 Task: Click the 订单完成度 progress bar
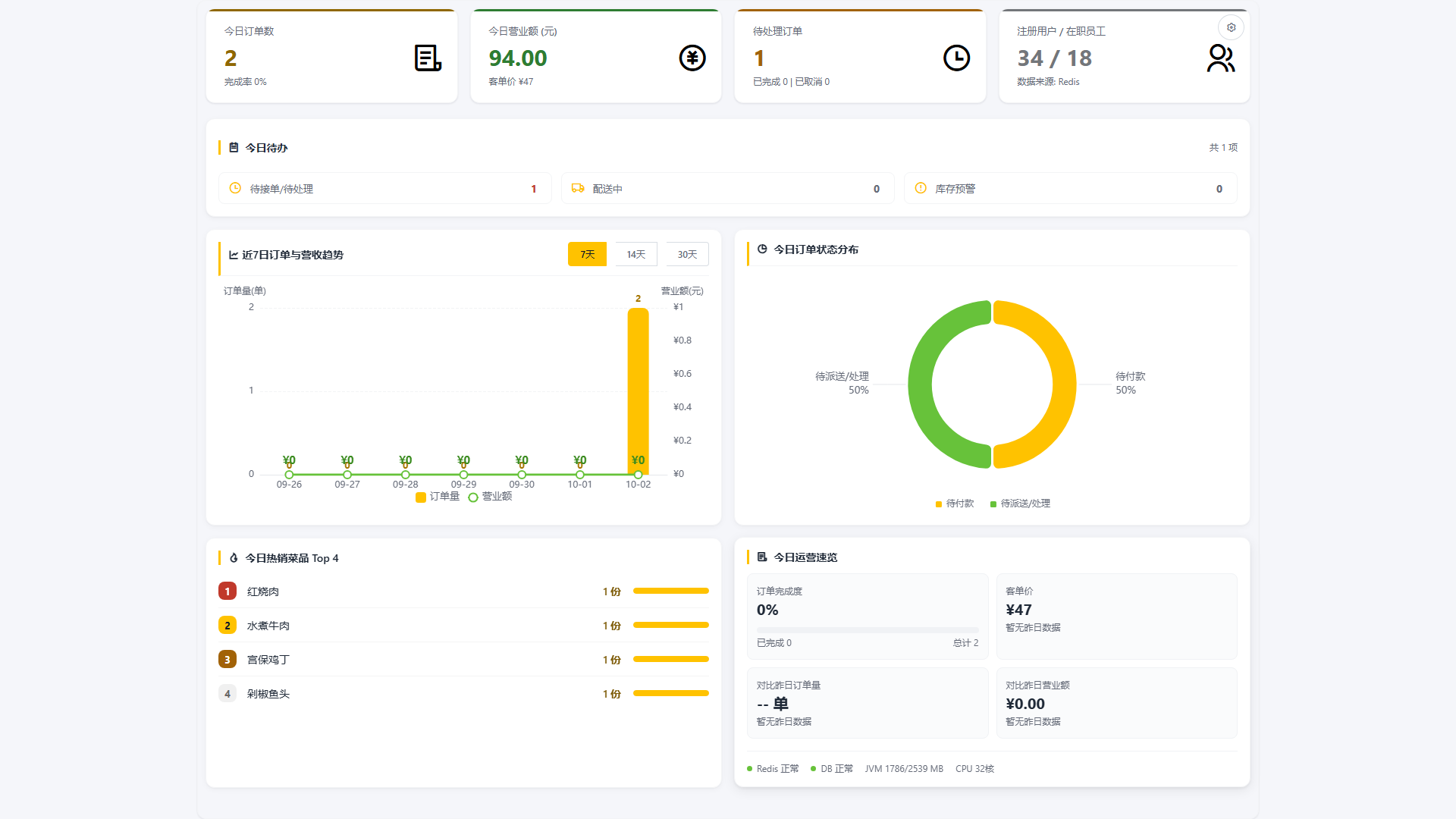click(x=868, y=630)
